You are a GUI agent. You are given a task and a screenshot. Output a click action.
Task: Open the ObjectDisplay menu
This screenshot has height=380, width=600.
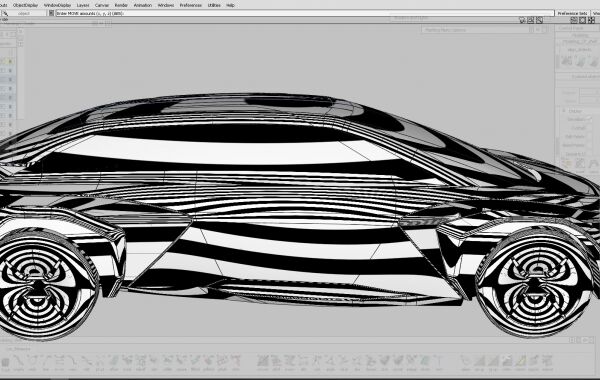click(26, 5)
